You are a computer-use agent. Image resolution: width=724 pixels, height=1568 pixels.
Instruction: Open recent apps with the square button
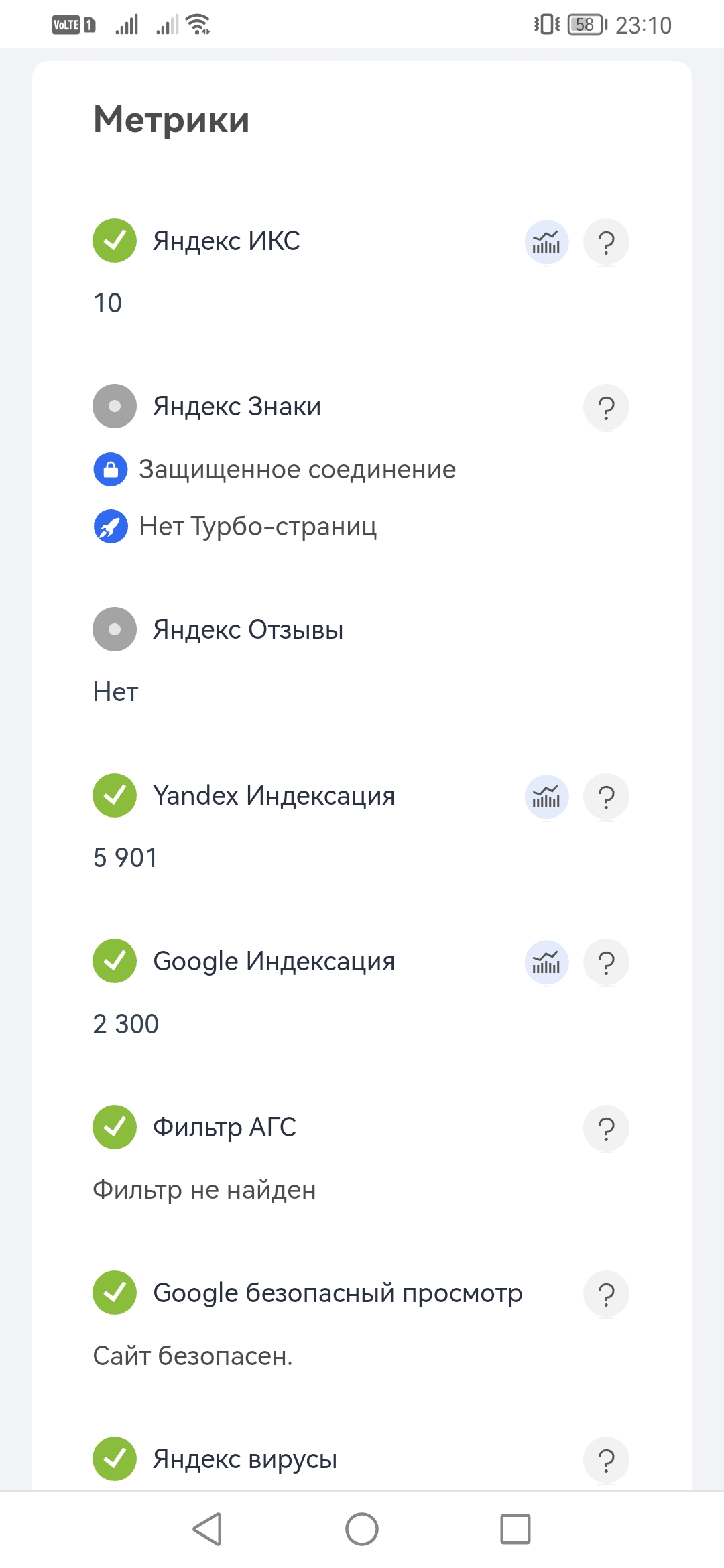(515, 1529)
